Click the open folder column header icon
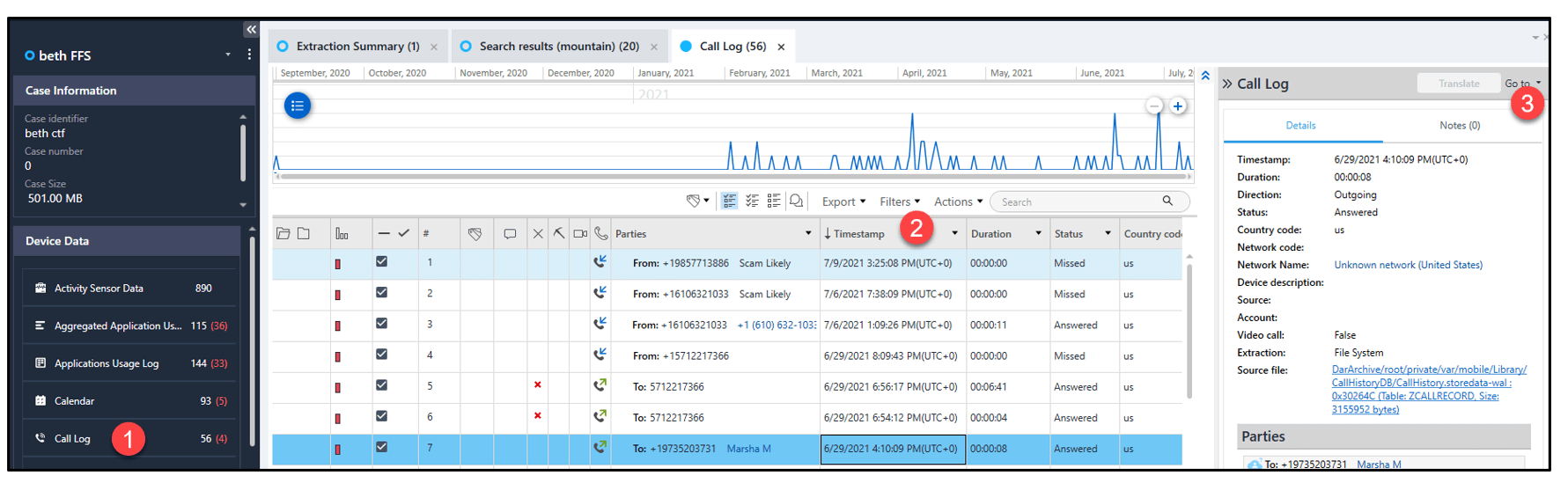Viewport: 1568px width, 483px height. click(x=283, y=234)
